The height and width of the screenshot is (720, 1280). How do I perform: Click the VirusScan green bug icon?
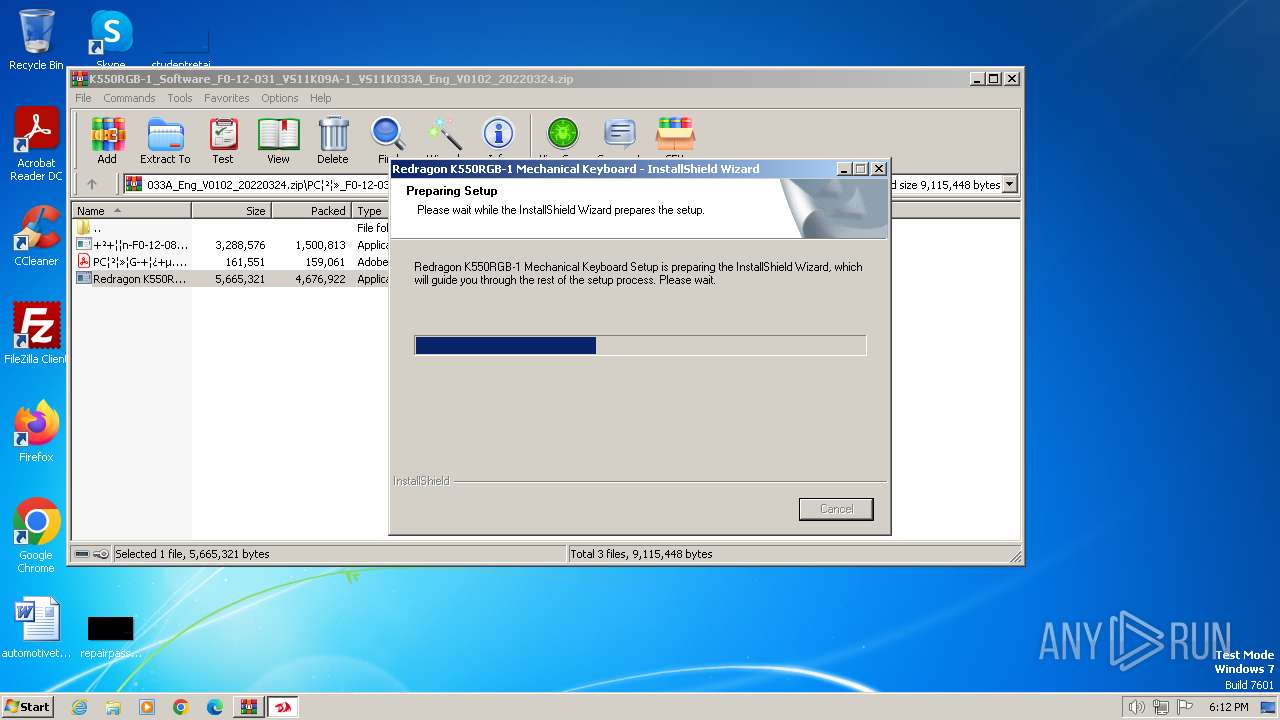click(562, 138)
